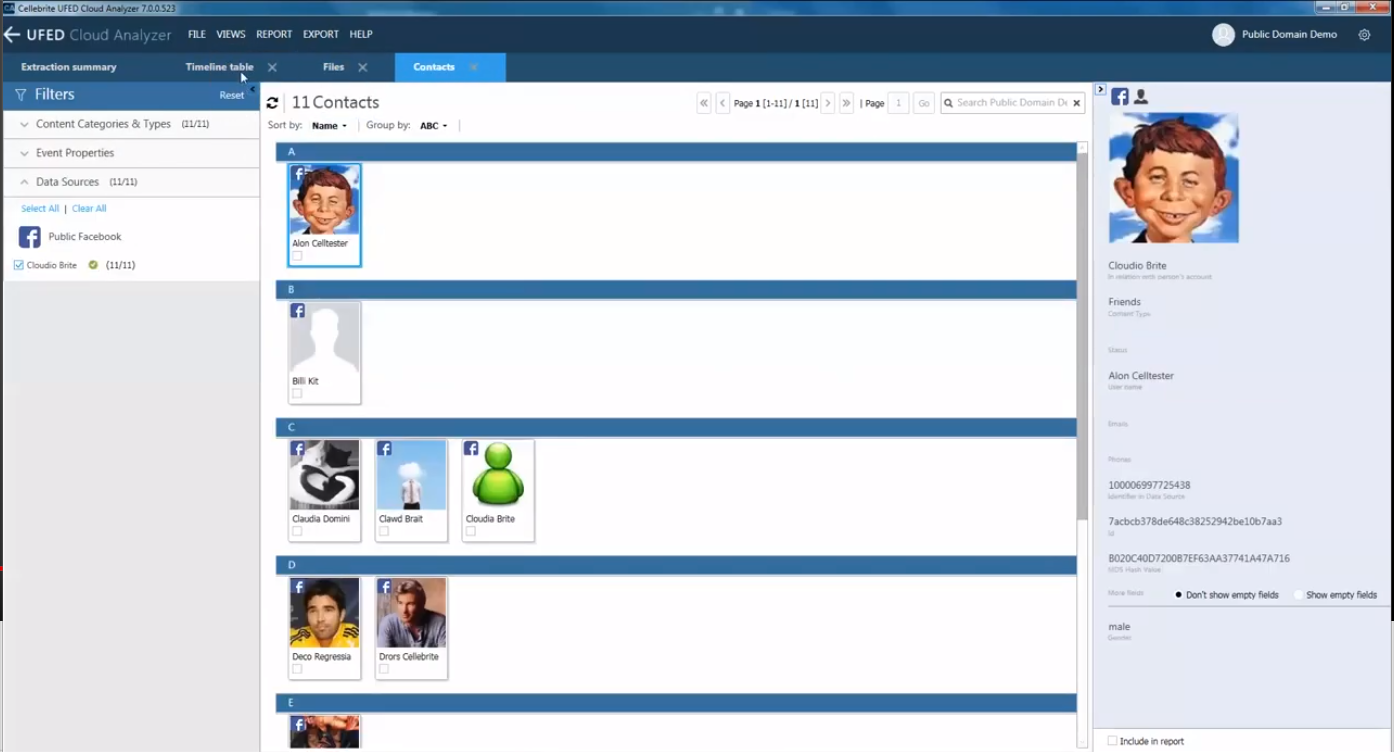Tick the Alon Celltester contact checkbox
This screenshot has width=1394, height=752.
coord(297,256)
